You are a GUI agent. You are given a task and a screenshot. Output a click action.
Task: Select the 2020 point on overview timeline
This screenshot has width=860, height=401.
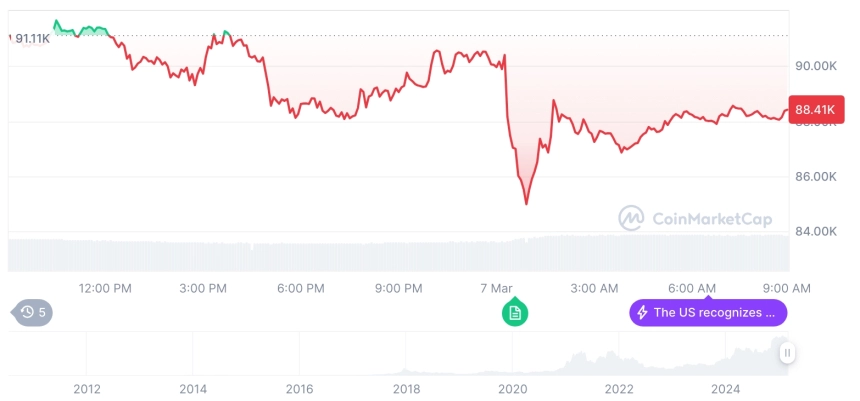click(512, 389)
